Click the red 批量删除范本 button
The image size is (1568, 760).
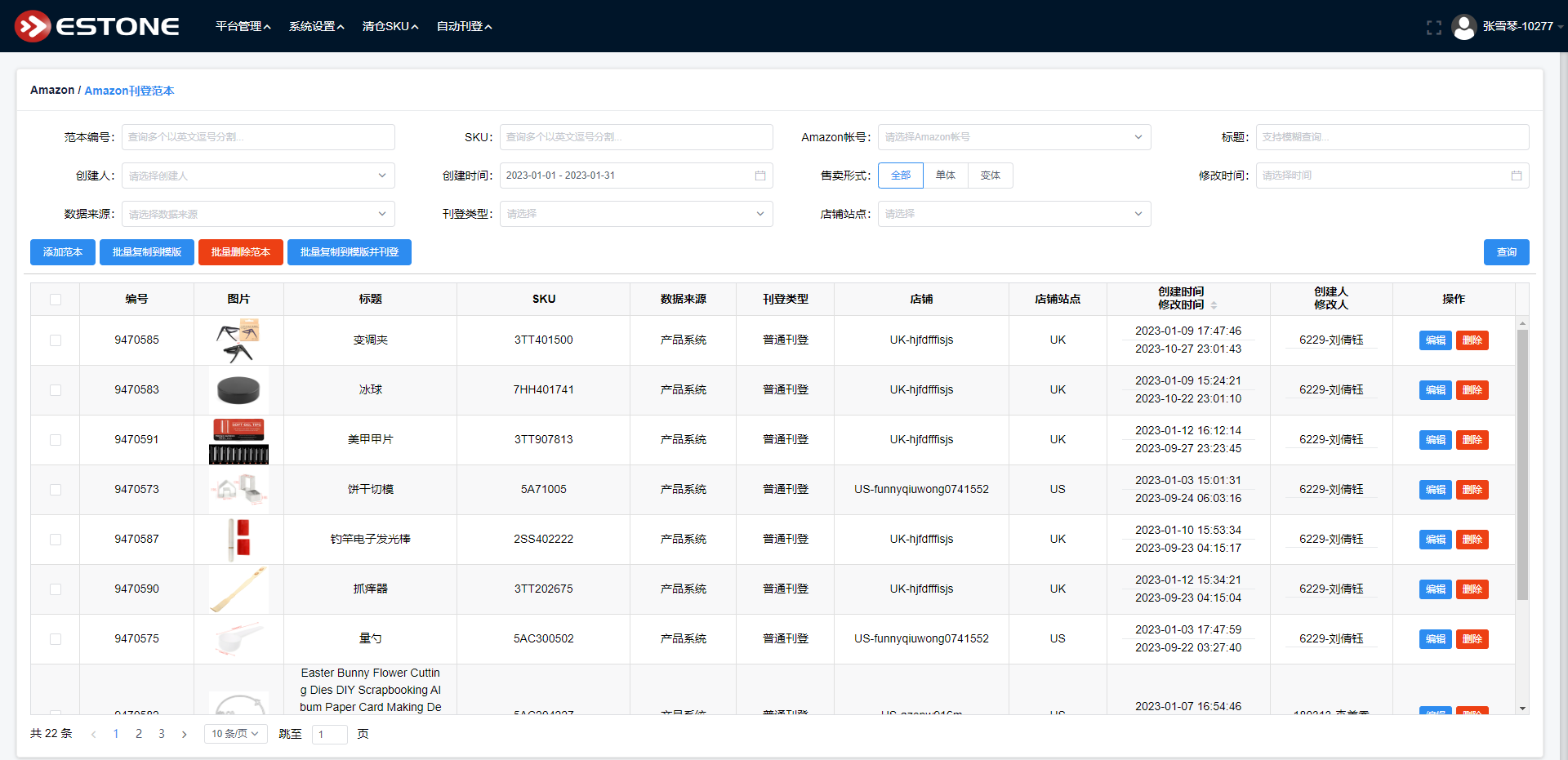[x=240, y=252]
